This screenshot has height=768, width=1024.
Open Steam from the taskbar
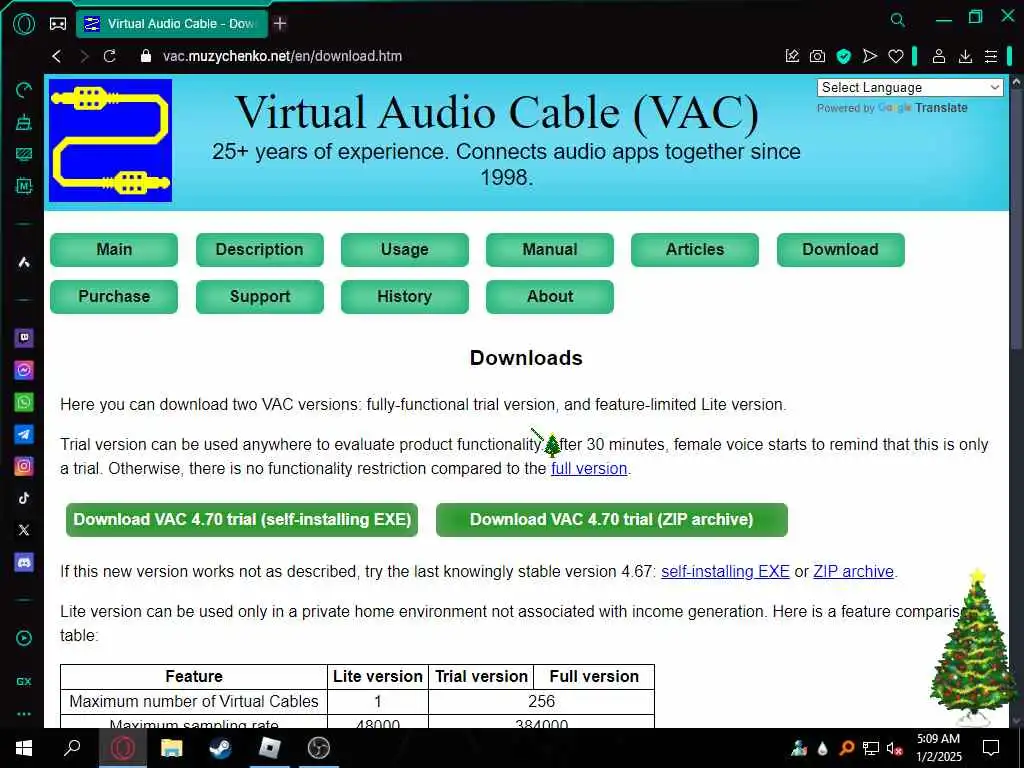(x=220, y=748)
